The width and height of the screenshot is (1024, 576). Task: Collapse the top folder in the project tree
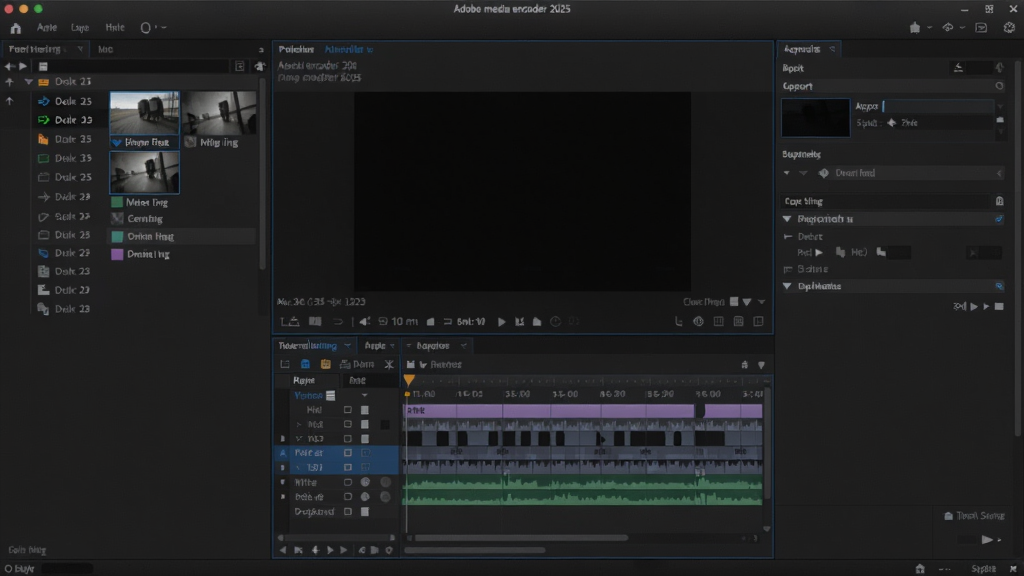click(28, 82)
